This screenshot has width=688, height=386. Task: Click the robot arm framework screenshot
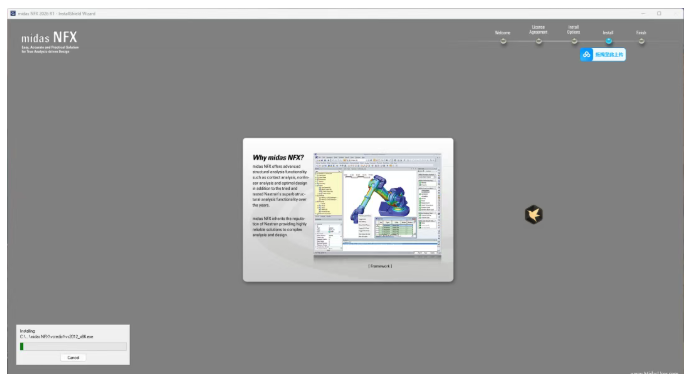pyautogui.click(x=377, y=205)
